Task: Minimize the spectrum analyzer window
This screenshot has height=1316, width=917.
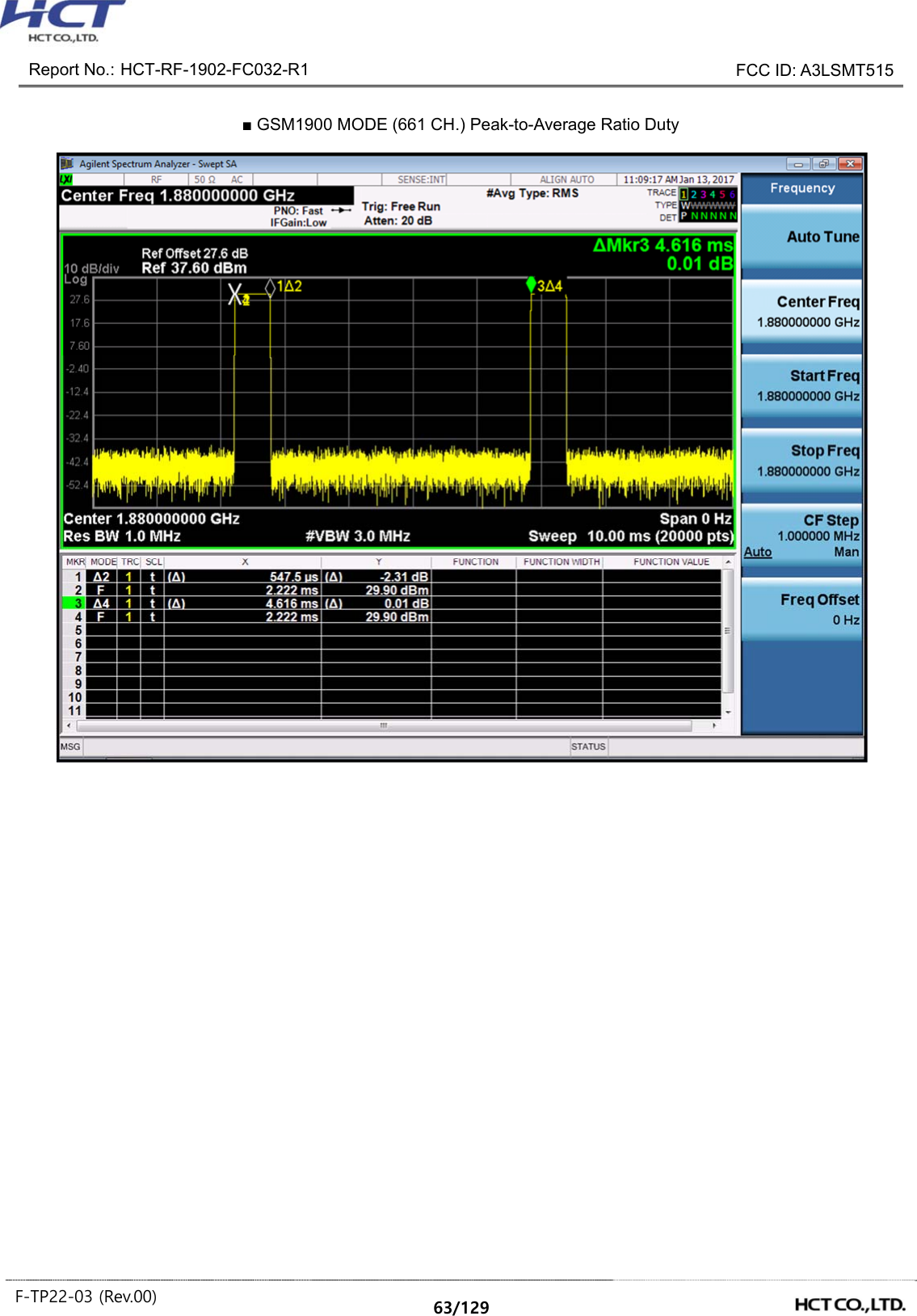Action: 797,164
